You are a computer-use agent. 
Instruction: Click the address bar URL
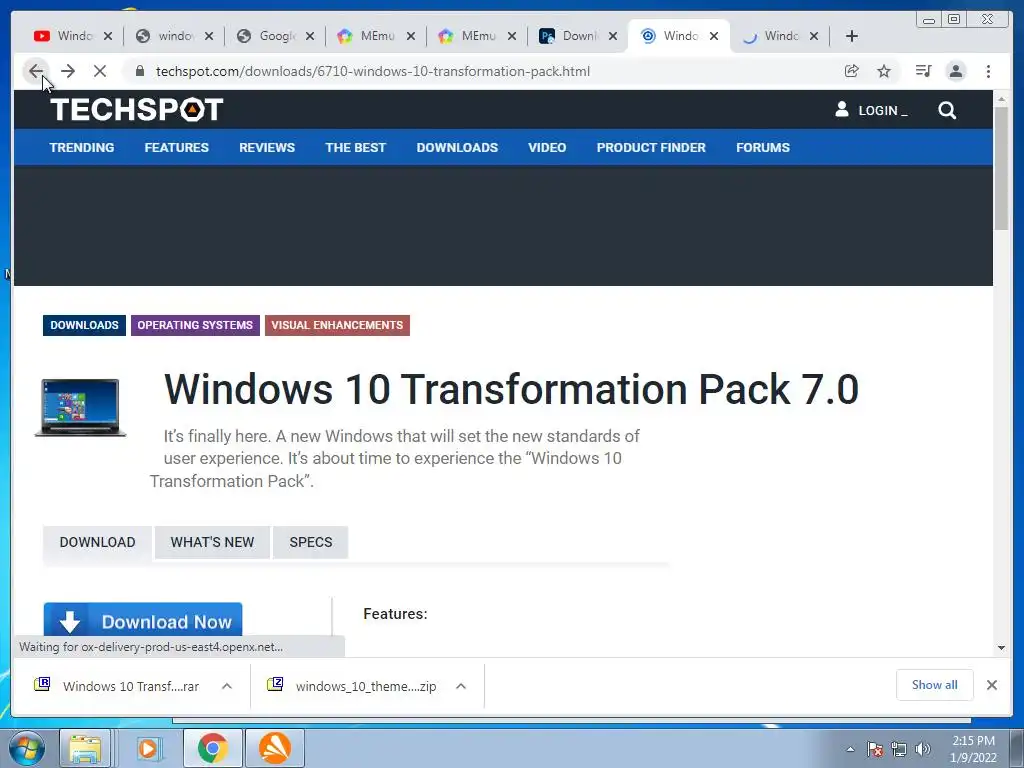tap(373, 71)
